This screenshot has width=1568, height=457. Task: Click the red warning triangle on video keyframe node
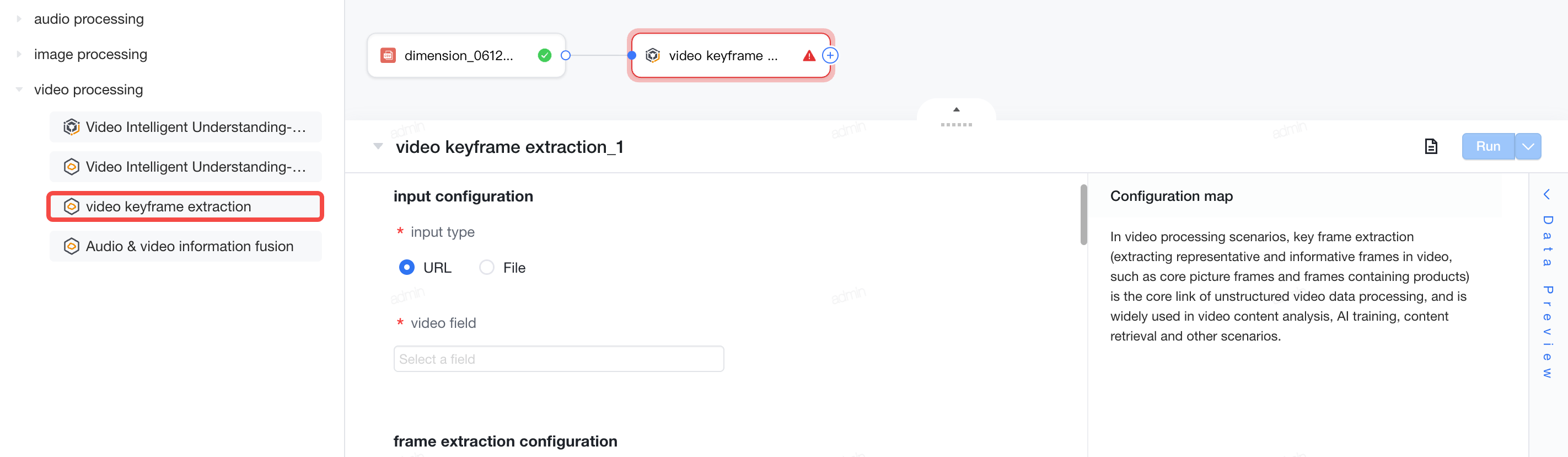809,56
